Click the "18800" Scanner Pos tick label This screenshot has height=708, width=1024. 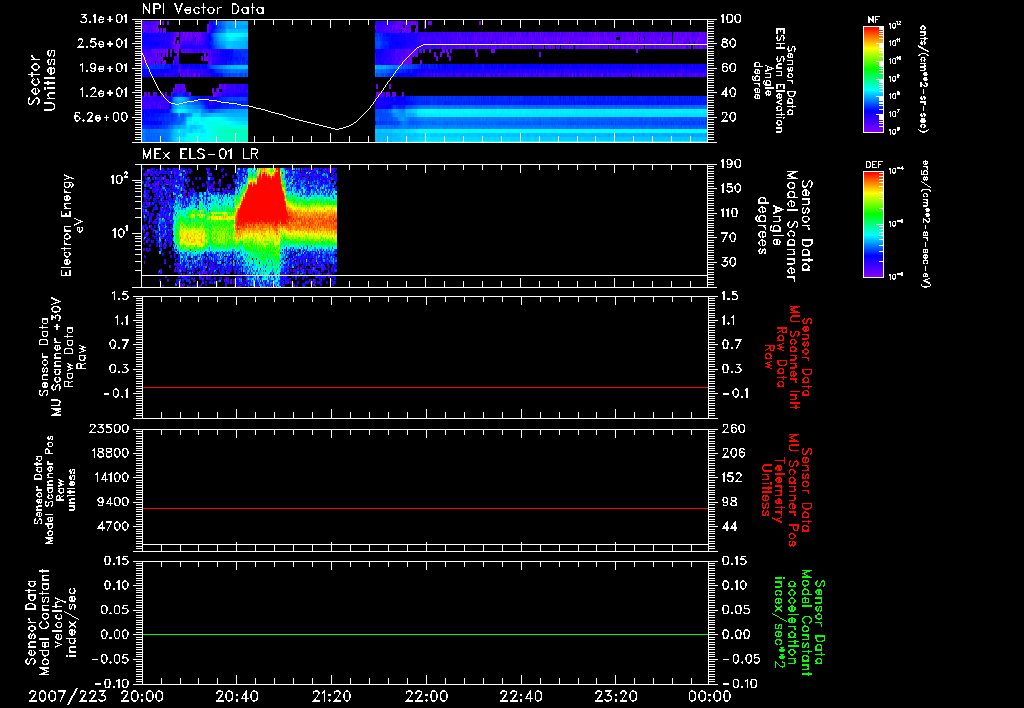coord(108,453)
